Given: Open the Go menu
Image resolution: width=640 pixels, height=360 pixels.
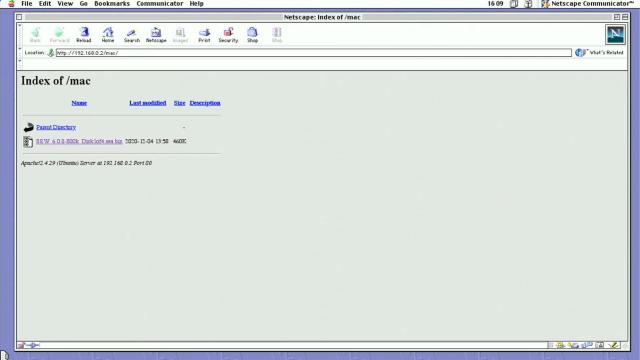Looking at the screenshot, I should coord(83,4).
